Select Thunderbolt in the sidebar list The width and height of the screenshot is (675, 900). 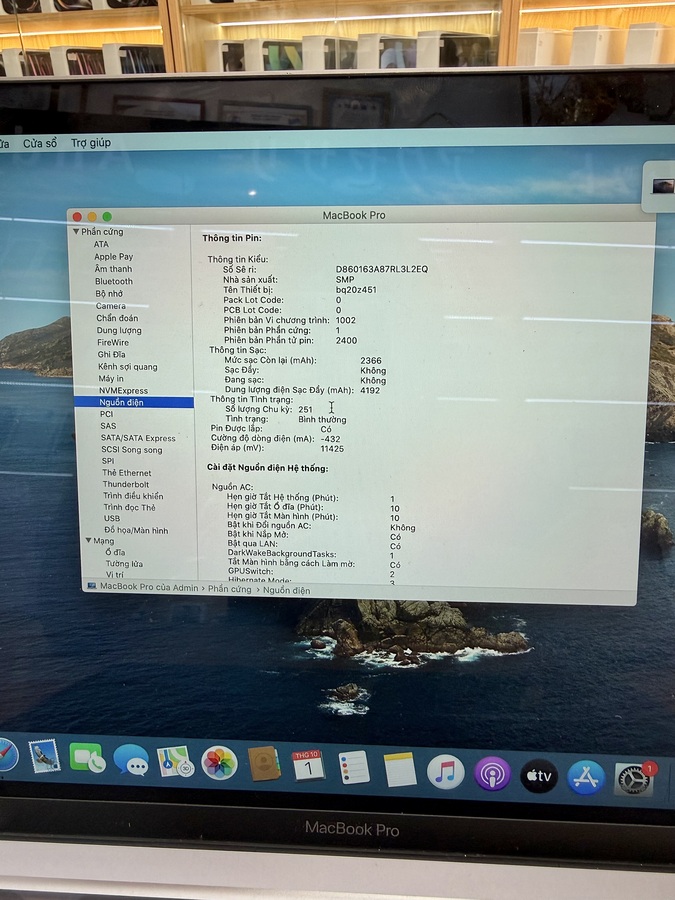(125, 484)
